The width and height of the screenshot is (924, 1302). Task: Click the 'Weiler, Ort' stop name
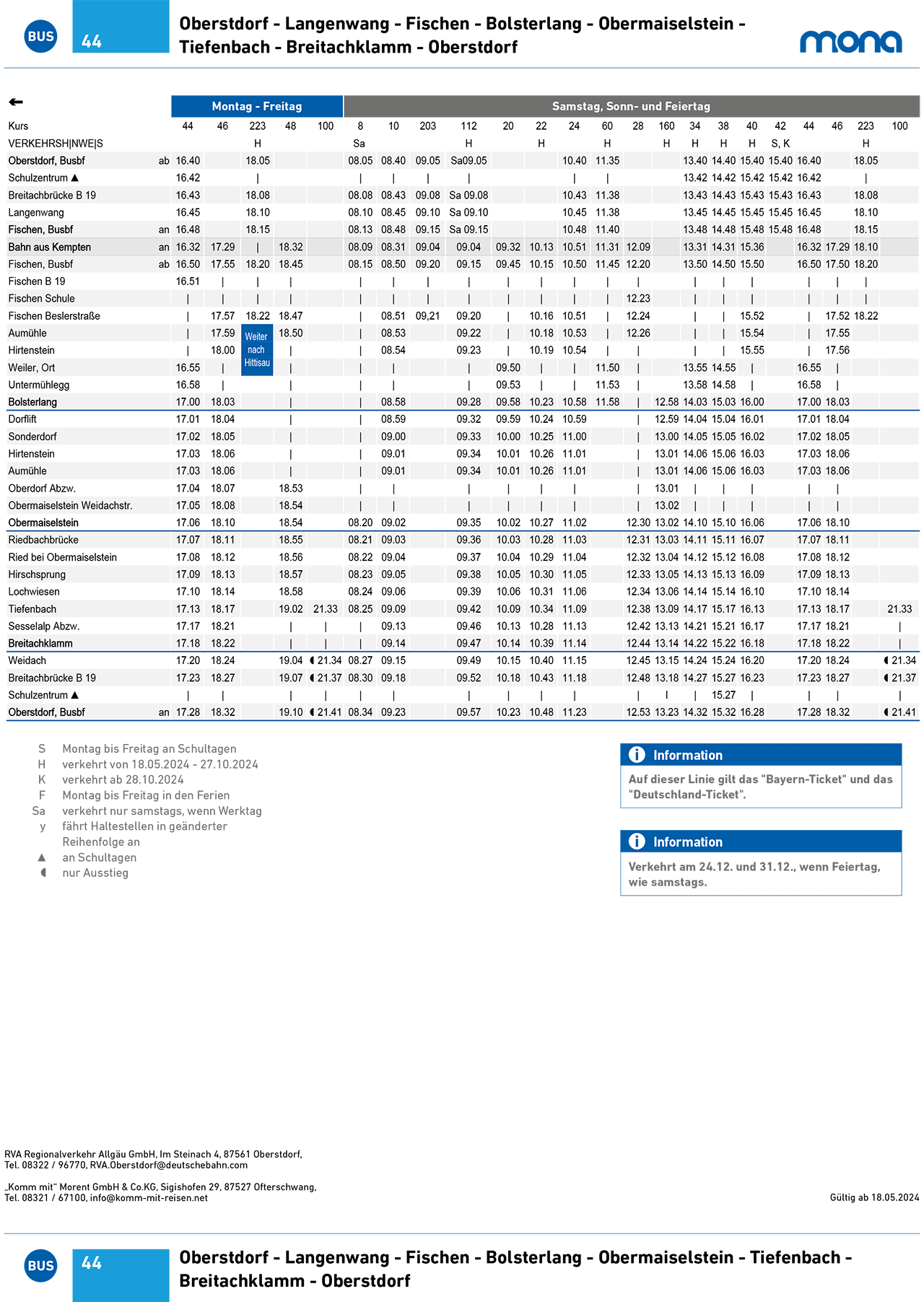click(x=32, y=367)
